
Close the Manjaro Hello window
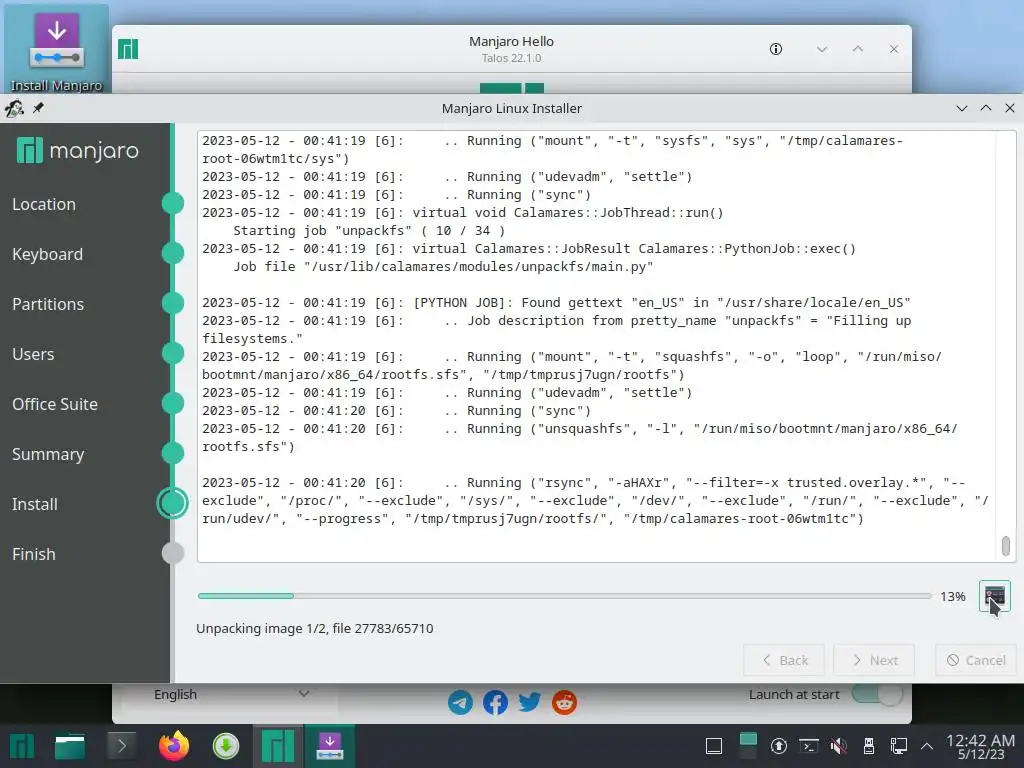[894, 49]
